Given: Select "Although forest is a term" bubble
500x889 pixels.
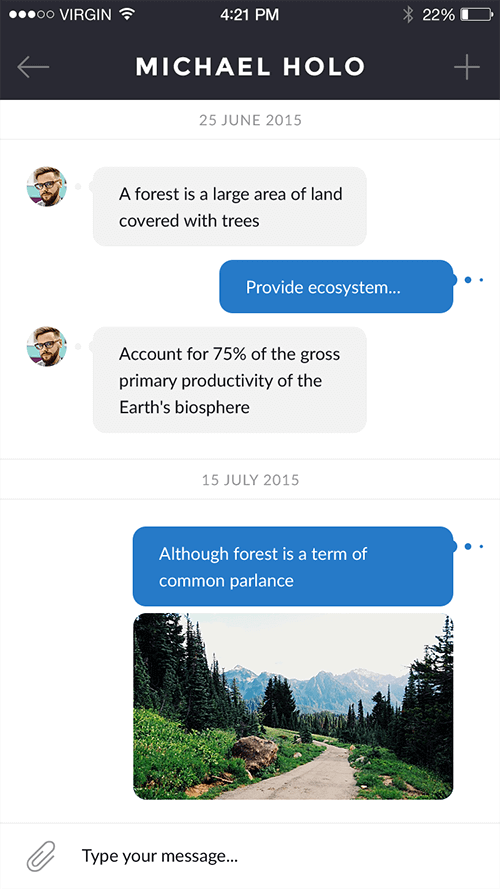Looking at the screenshot, I should (293, 566).
